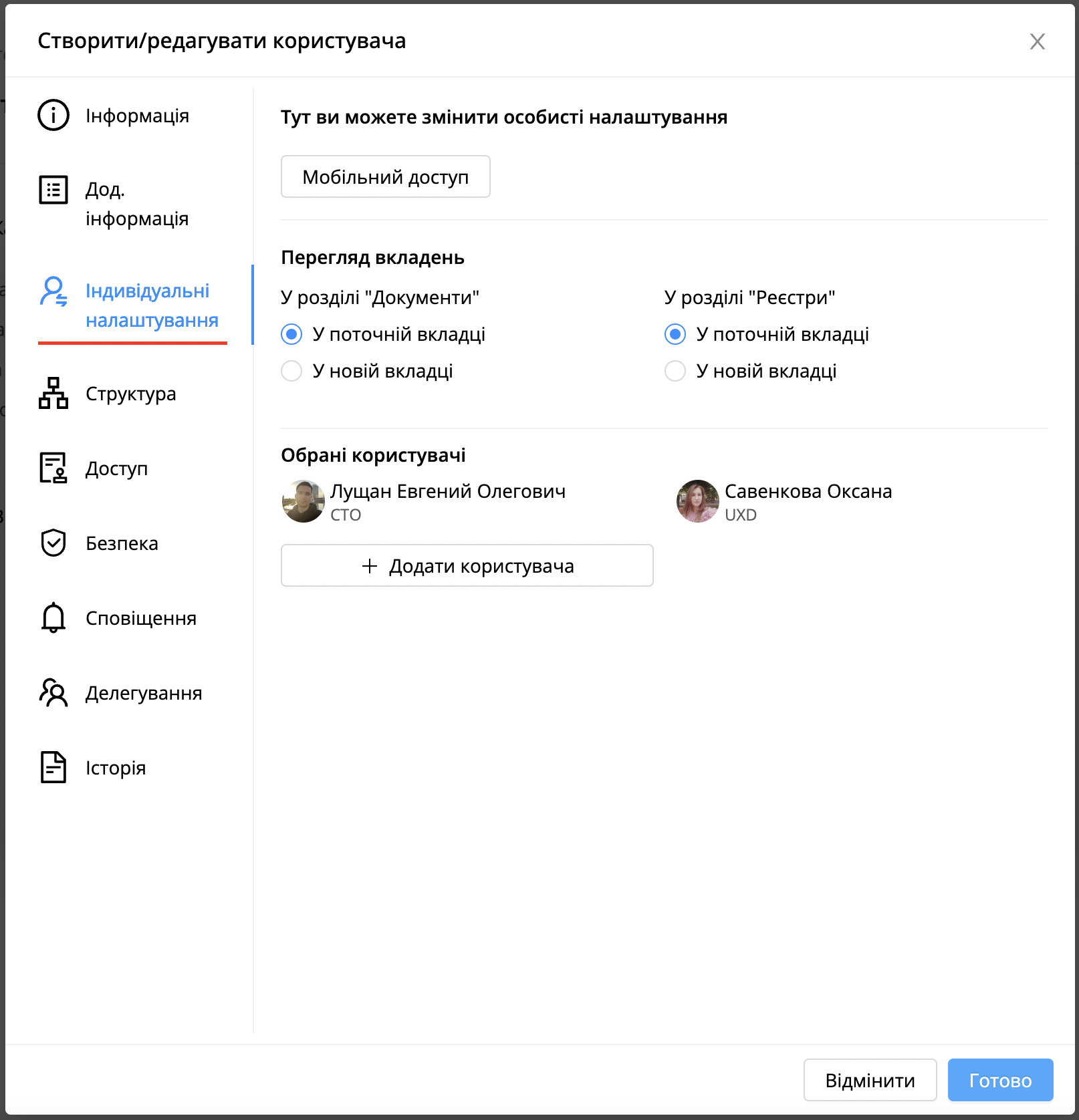Open the Сповіщення tab label

(141, 618)
